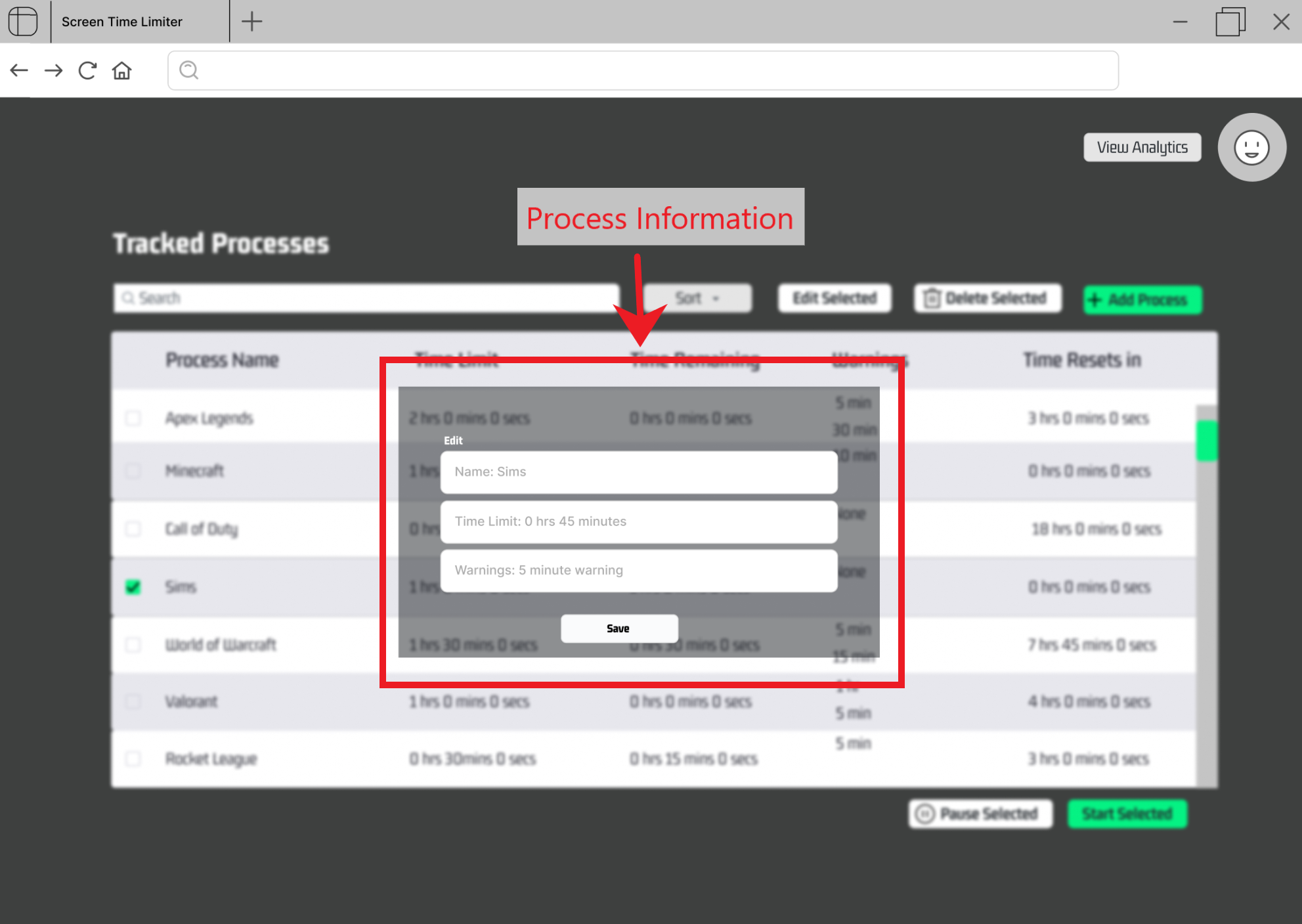This screenshot has height=924, width=1302.
Task: Click the 4 hrs 0 mins reset time
Action: click(x=1089, y=701)
